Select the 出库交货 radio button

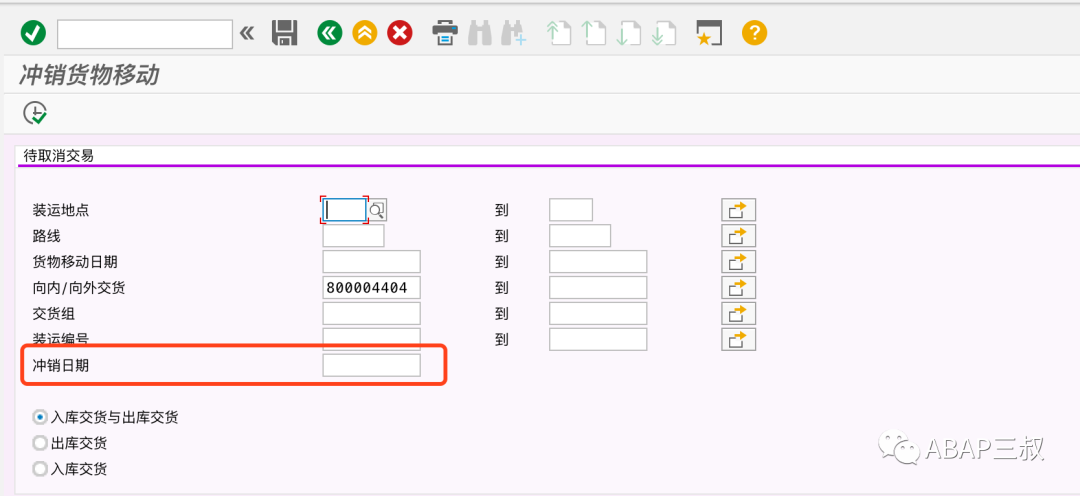[x=40, y=444]
